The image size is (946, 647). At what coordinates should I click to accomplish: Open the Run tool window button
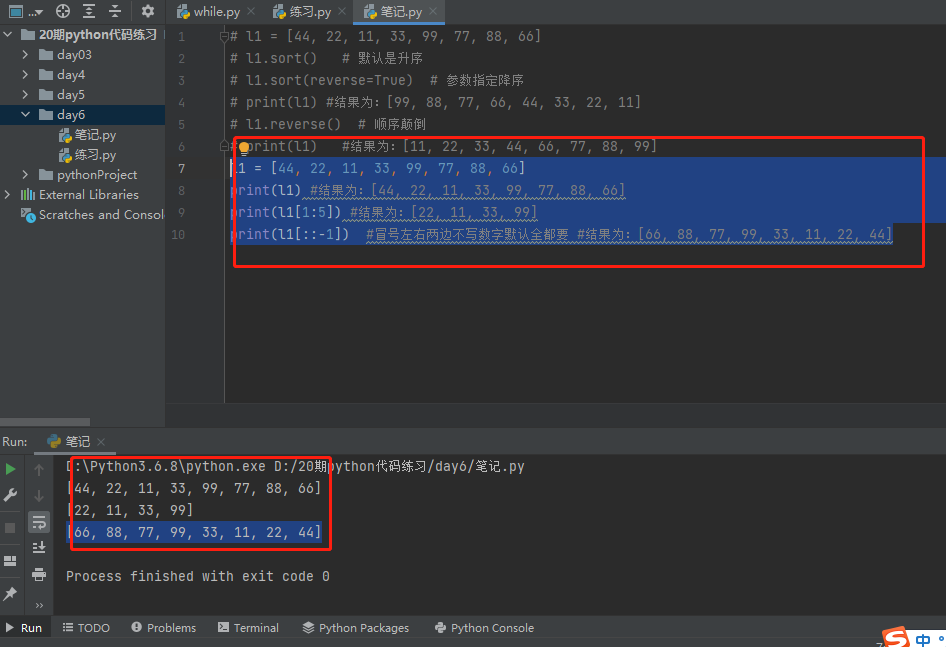[x=24, y=628]
